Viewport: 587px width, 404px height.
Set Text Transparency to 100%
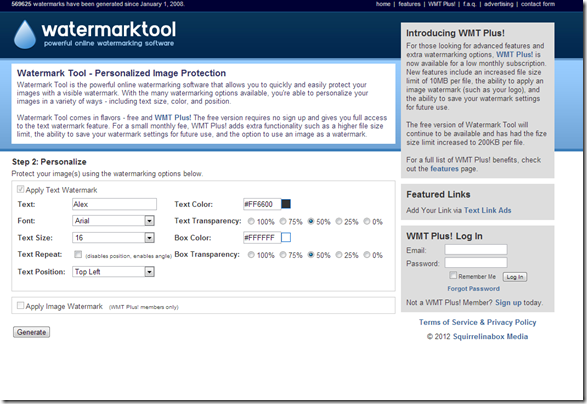(x=251, y=221)
